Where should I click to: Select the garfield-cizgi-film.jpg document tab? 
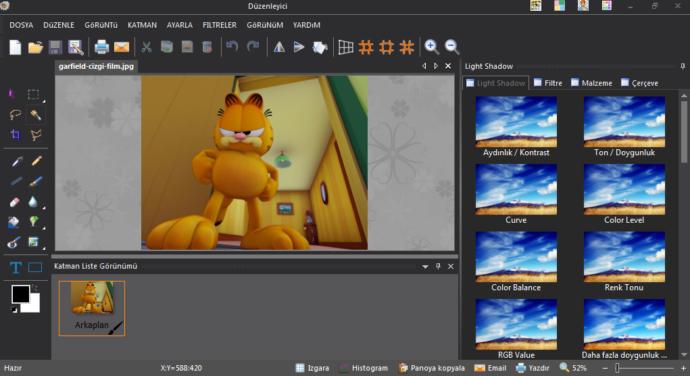96,66
